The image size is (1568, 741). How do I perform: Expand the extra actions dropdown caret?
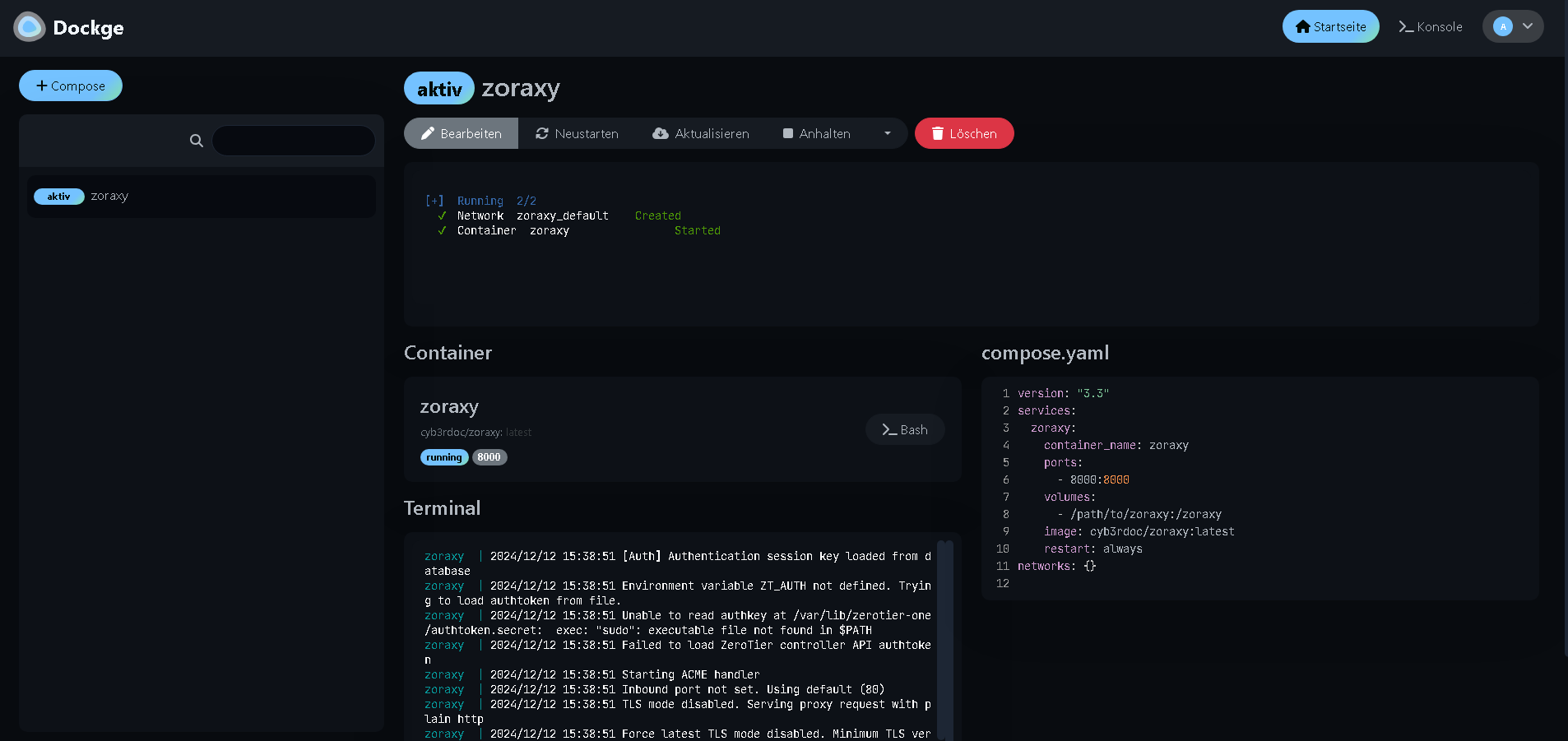888,133
